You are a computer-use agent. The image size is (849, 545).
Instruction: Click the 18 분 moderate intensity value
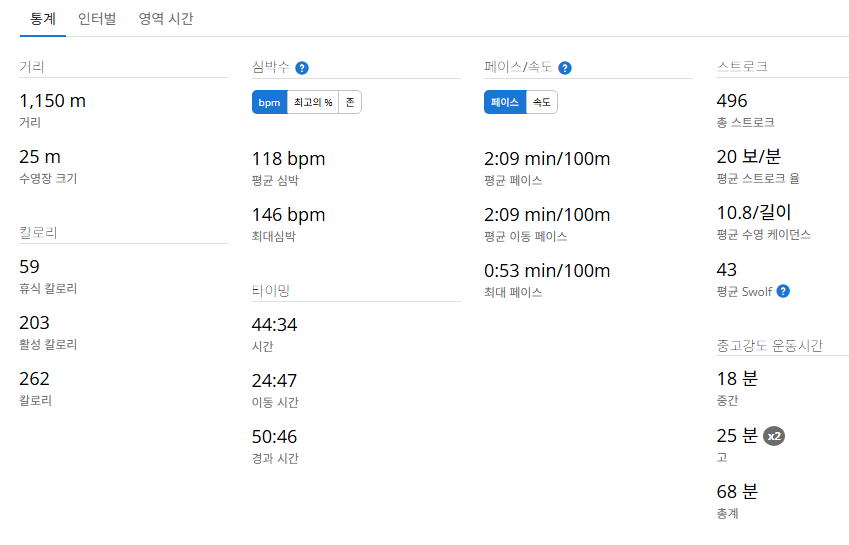[x=737, y=379]
